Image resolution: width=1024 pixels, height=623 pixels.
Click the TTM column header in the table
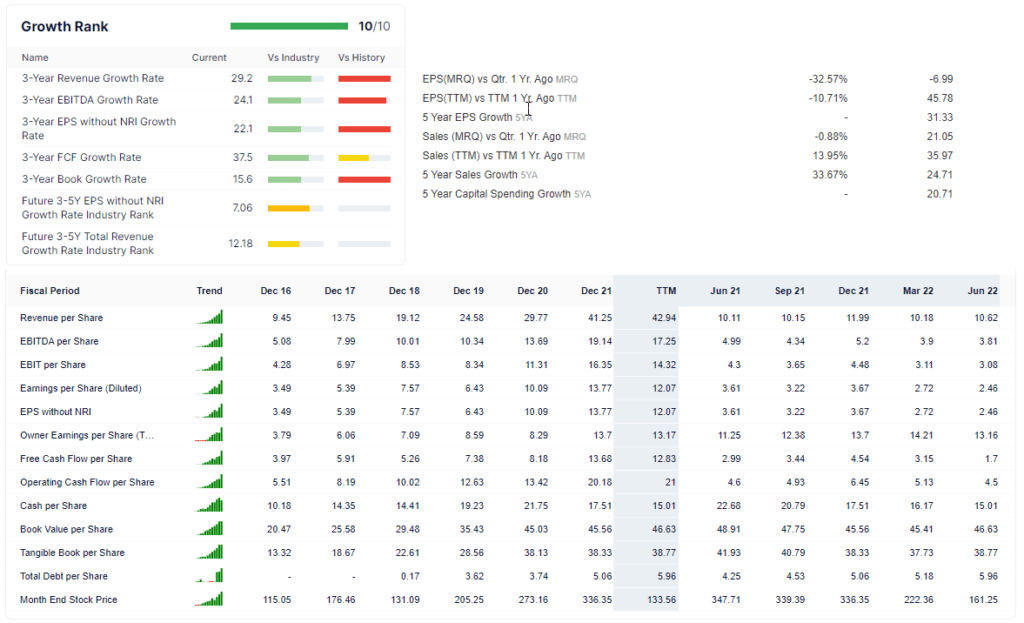[x=666, y=291]
